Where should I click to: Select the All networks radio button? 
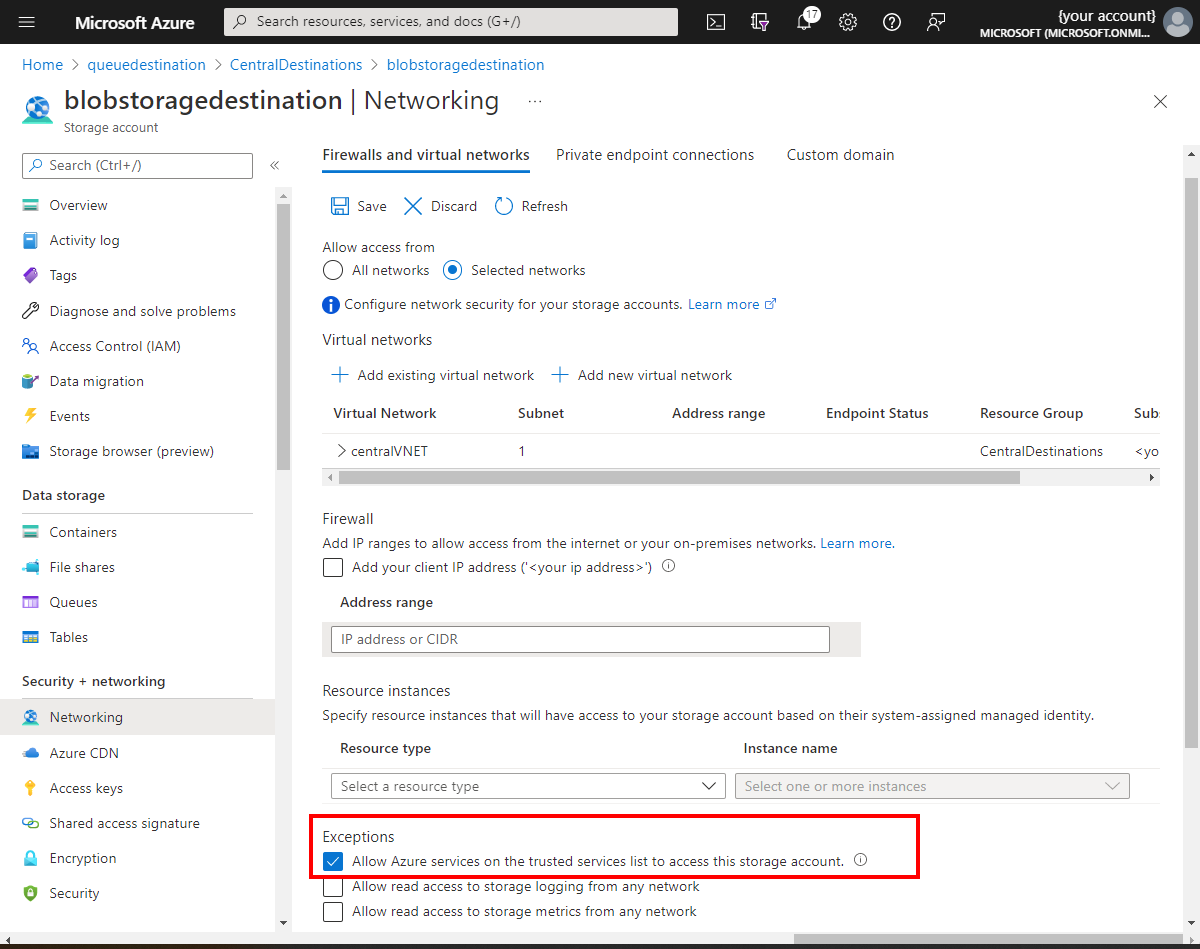point(332,270)
